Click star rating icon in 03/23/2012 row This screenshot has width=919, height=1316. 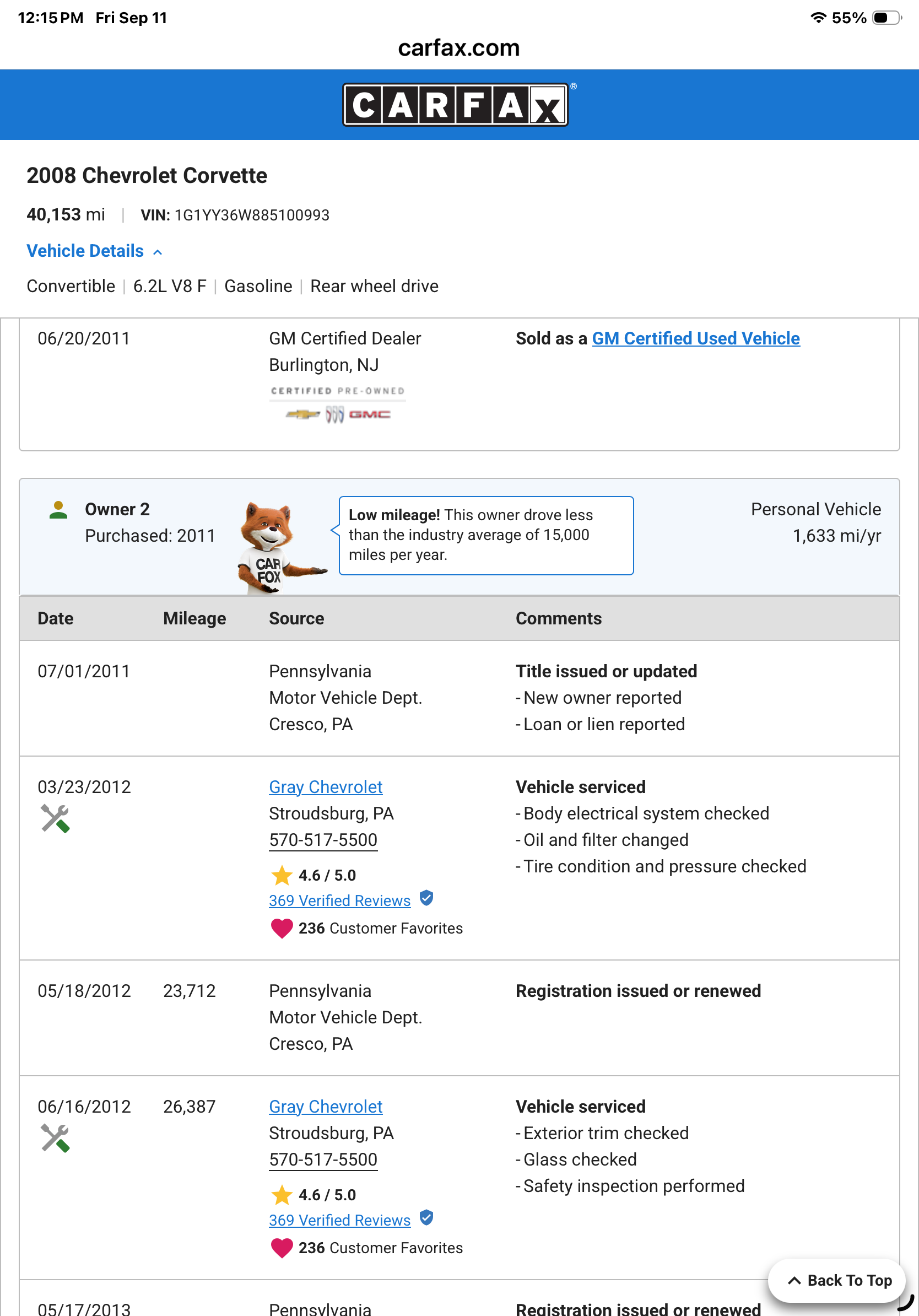(282, 875)
